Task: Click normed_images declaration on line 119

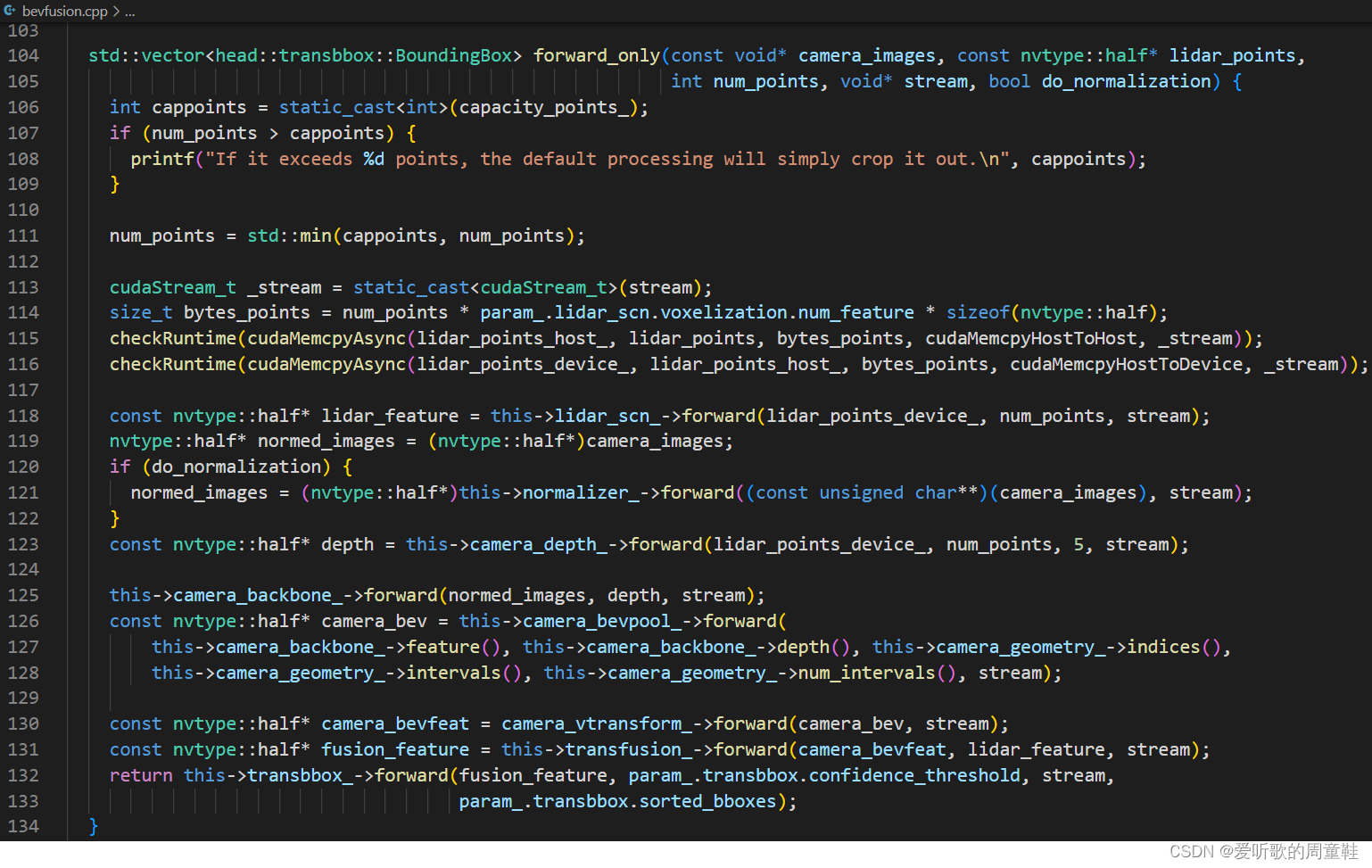Action: (326, 441)
